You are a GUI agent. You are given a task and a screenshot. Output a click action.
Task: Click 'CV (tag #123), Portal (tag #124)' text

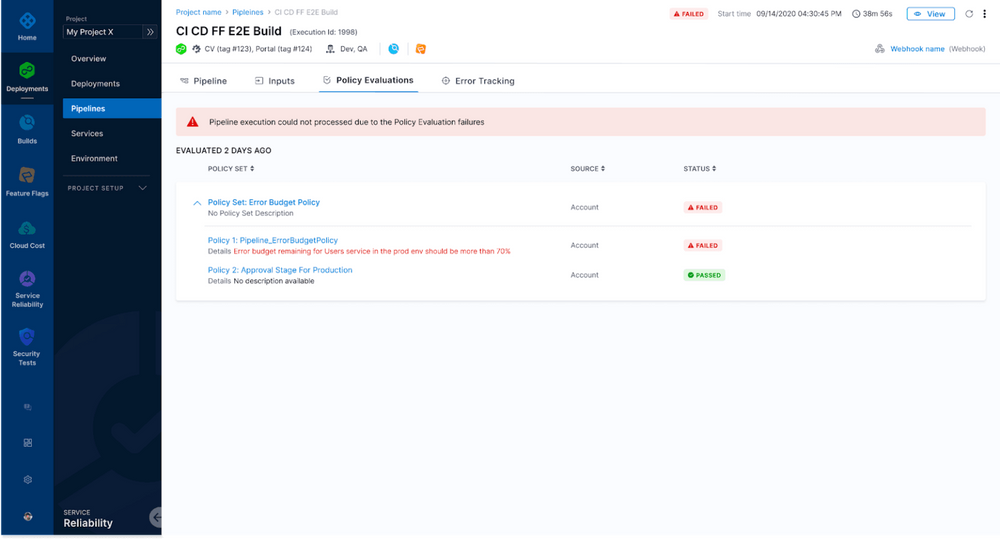tap(258, 49)
